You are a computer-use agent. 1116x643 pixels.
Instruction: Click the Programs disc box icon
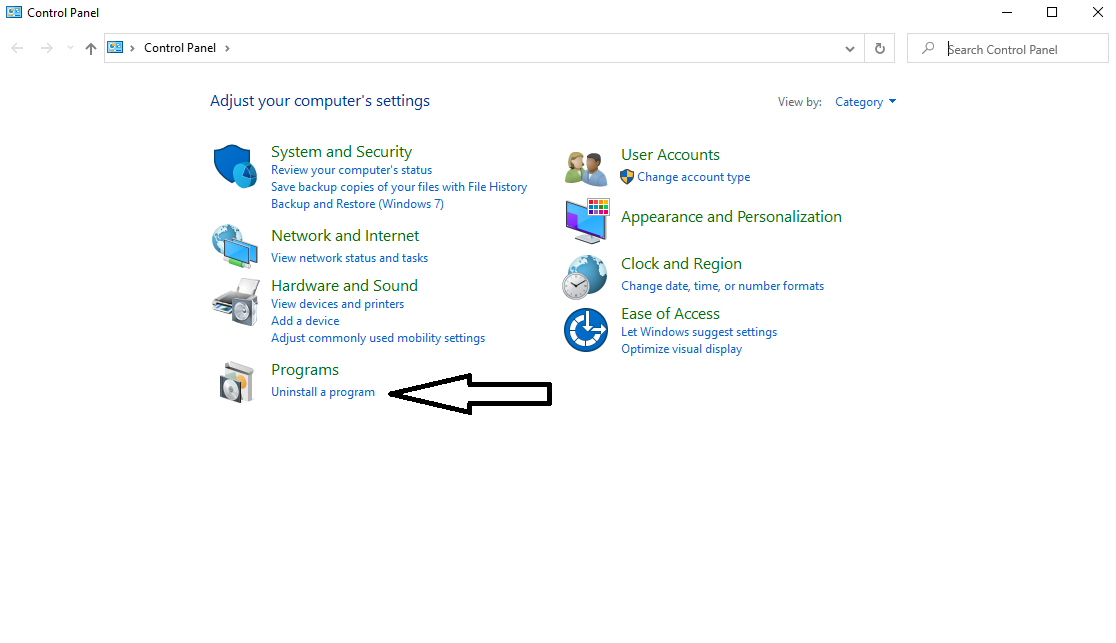[236, 382]
